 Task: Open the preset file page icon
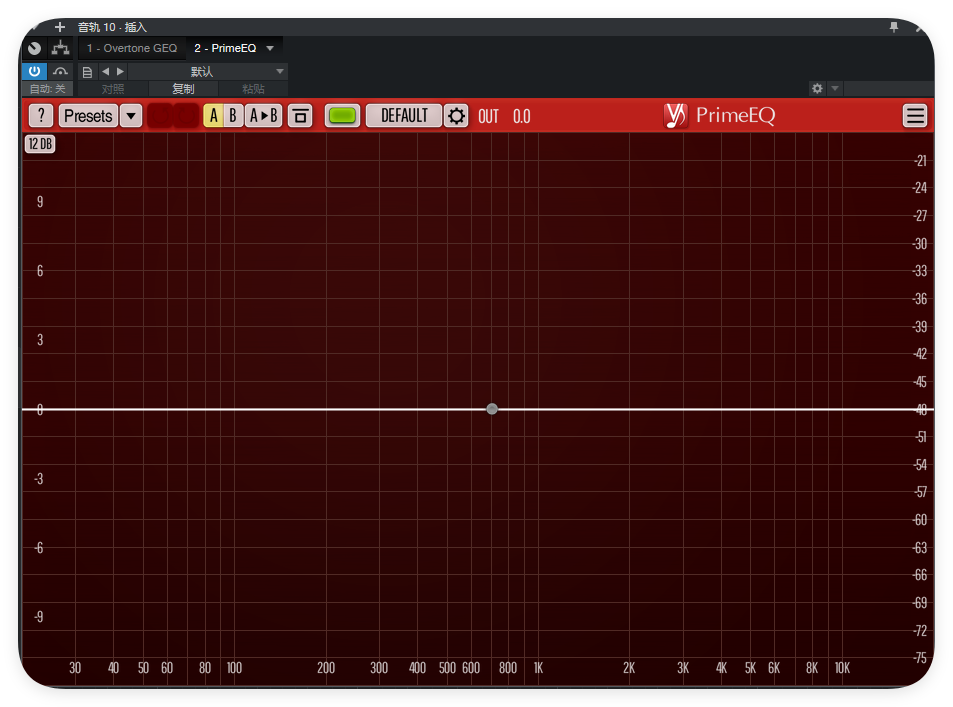pos(87,72)
